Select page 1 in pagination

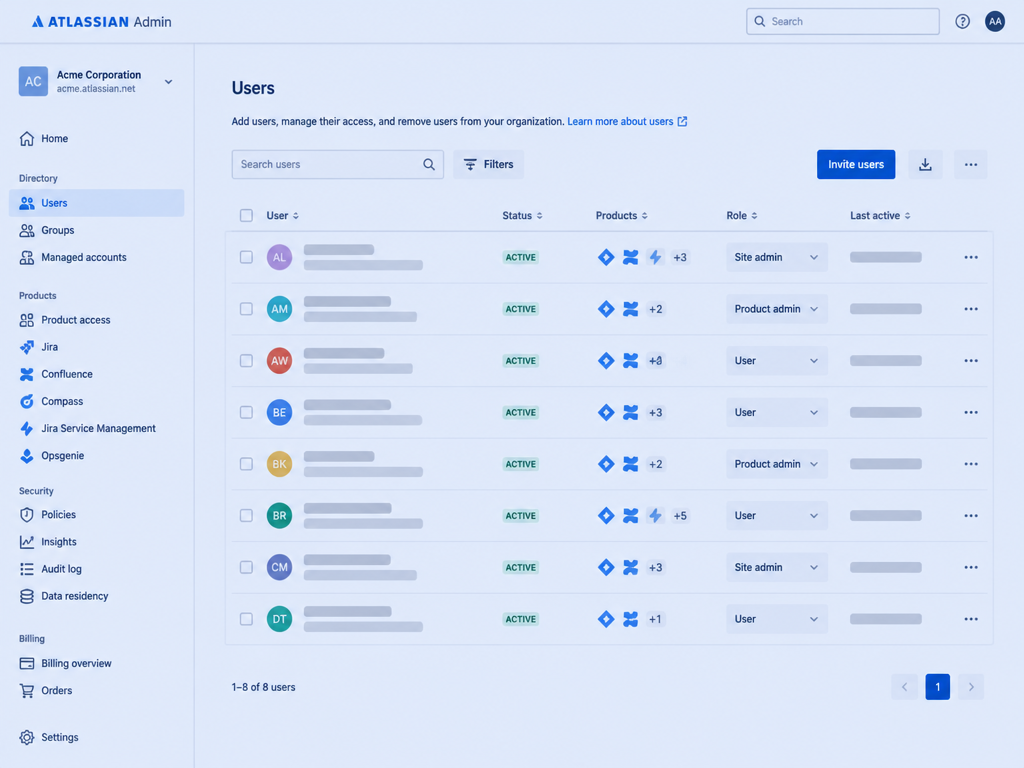click(937, 687)
